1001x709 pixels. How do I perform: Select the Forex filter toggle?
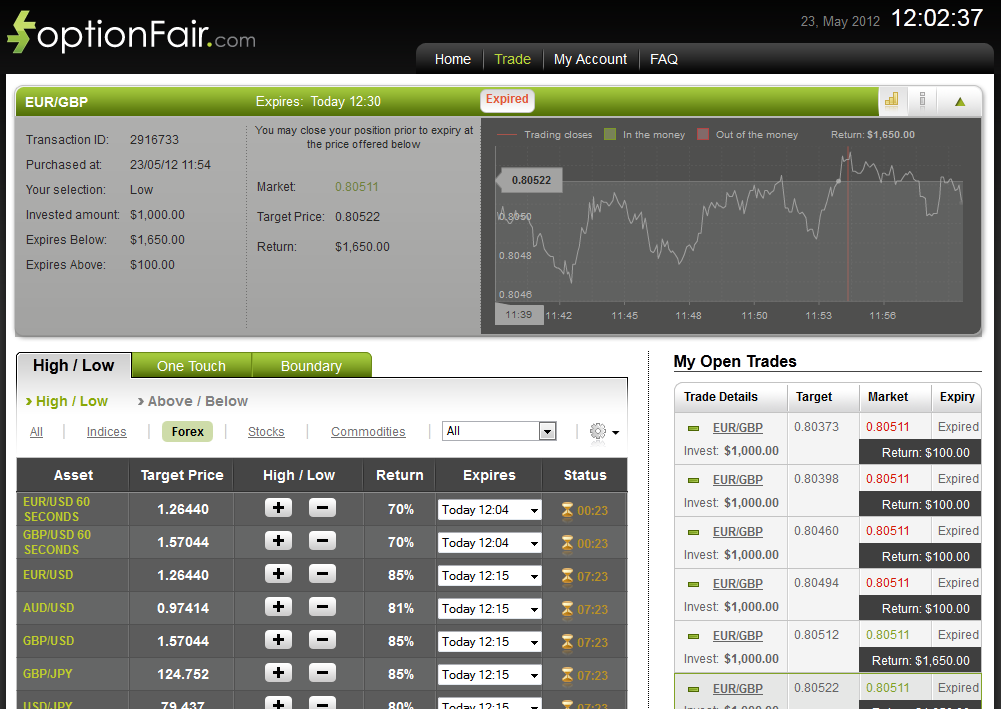click(187, 431)
